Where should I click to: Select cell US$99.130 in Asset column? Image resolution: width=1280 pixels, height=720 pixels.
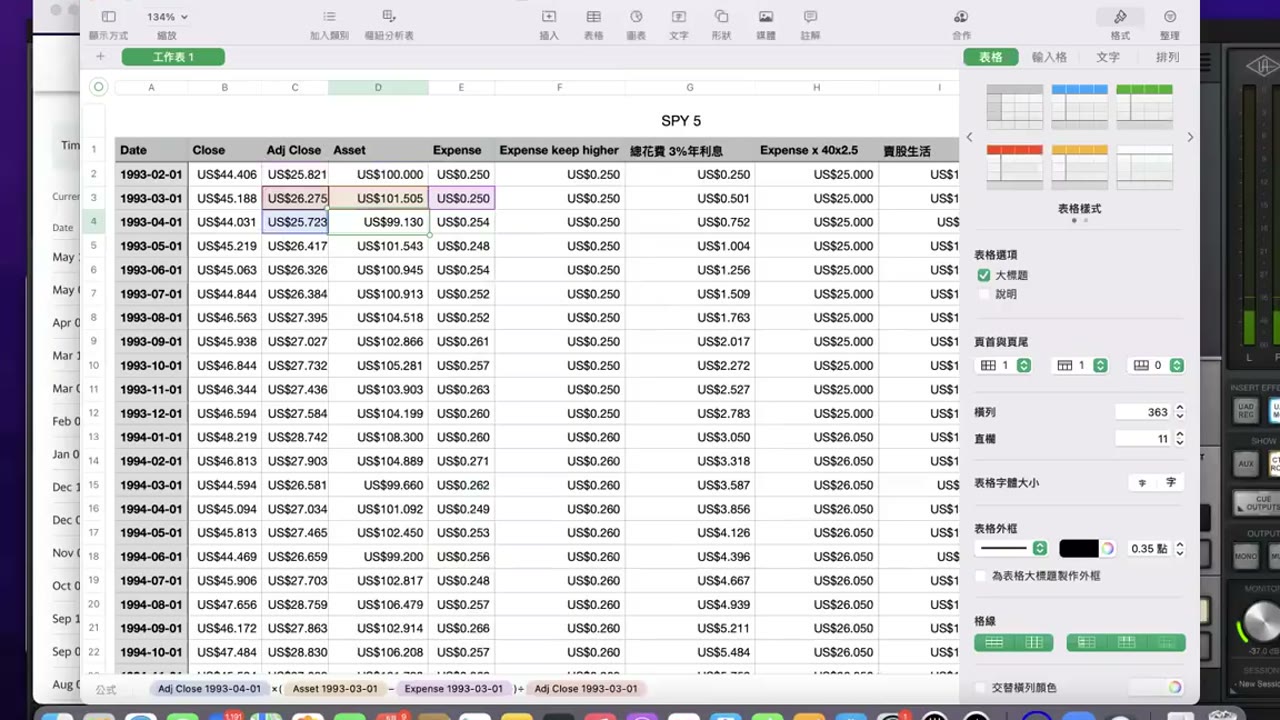point(378,222)
